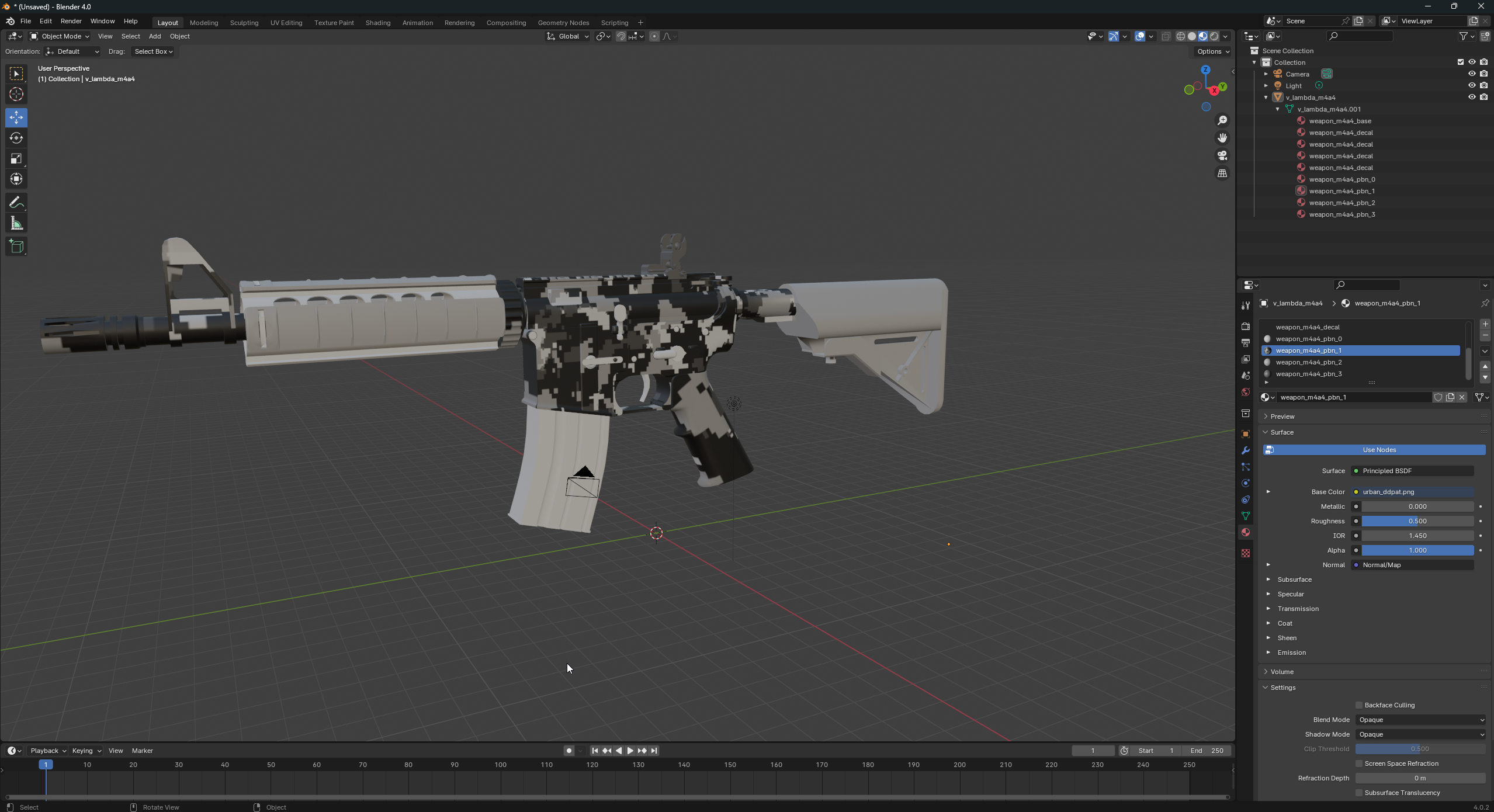Select the Scale tool in the toolbar

(x=16, y=159)
